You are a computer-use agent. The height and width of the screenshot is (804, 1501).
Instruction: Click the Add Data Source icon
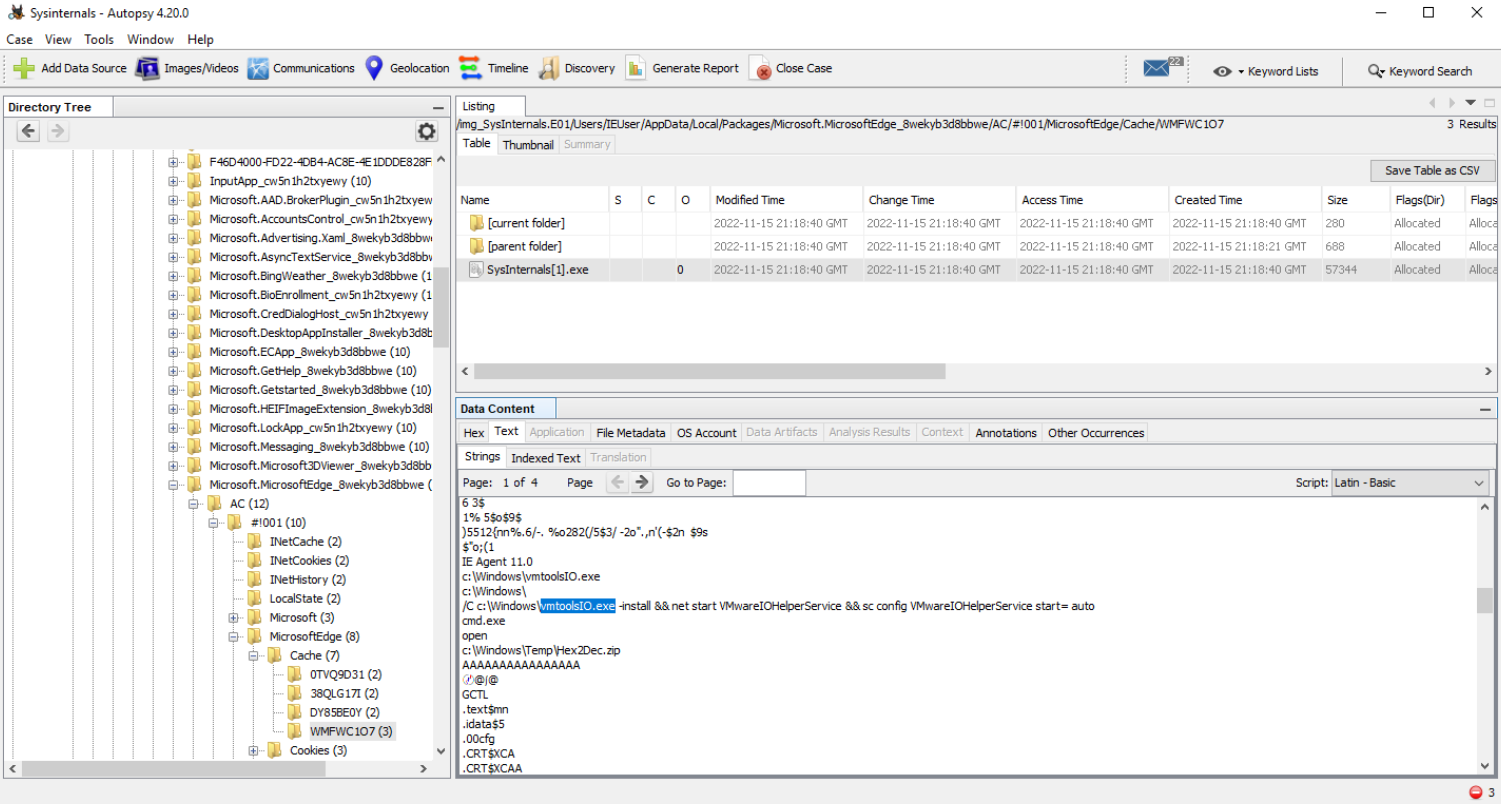24,68
